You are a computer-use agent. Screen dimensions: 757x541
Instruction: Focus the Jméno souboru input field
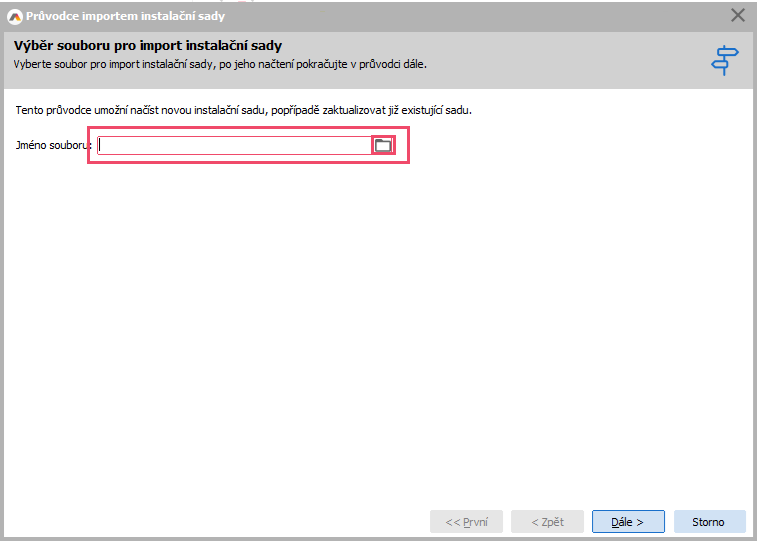point(235,146)
